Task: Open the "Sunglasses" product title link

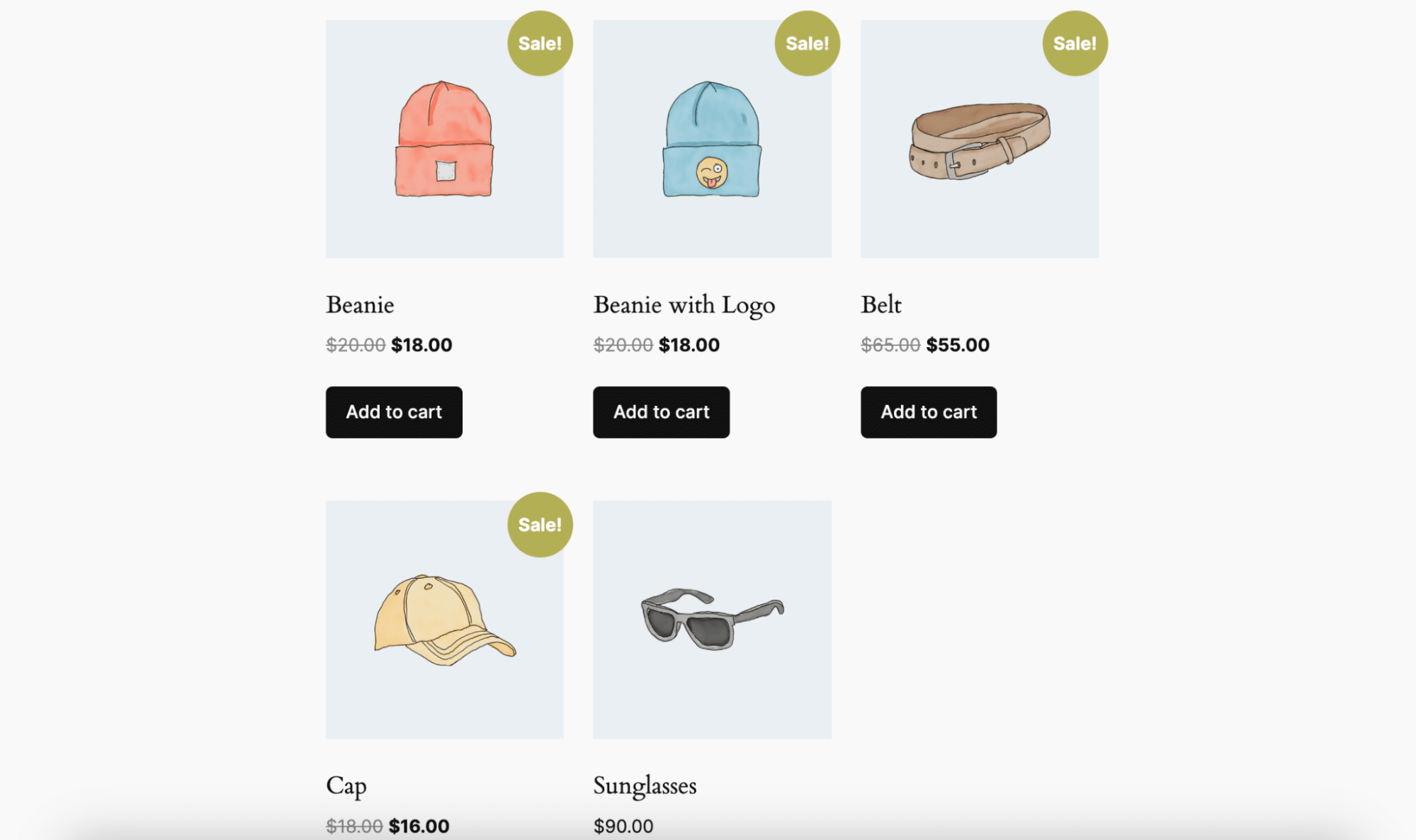Action: [x=645, y=785]
